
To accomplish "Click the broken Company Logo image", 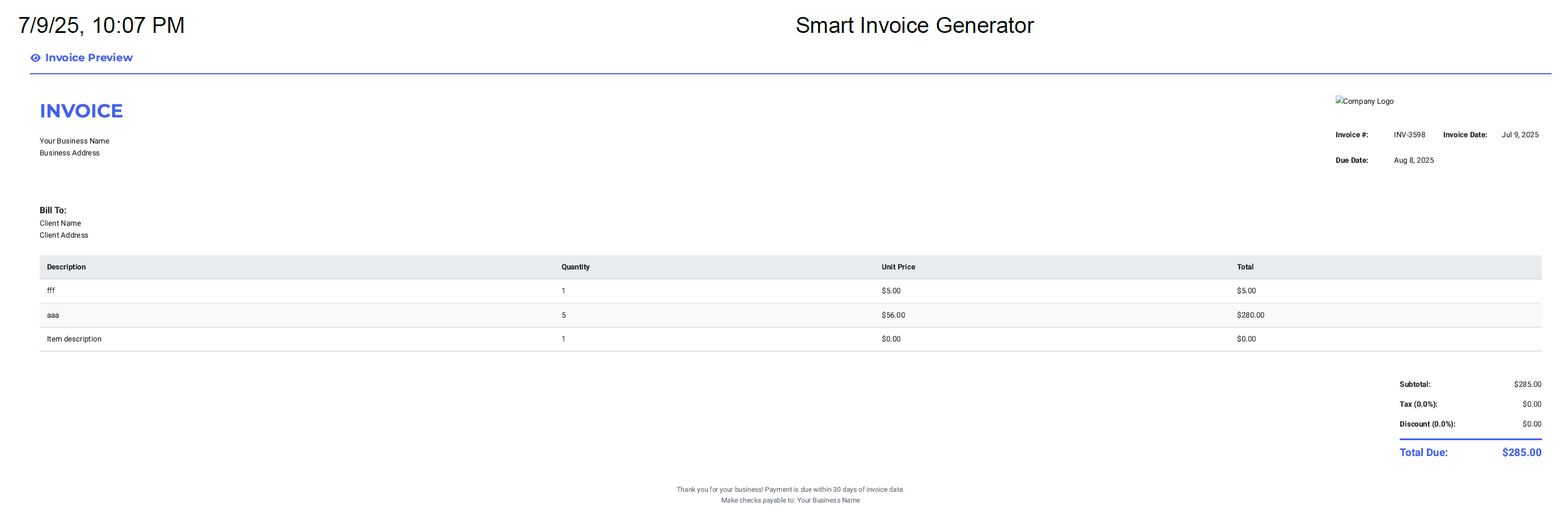I will (1364, 101).
